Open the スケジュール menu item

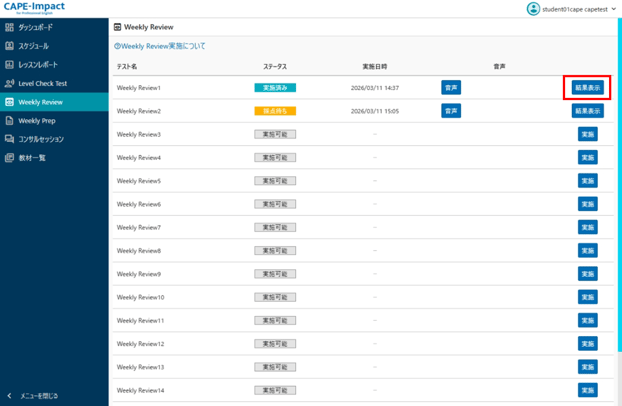coord(33,46)
